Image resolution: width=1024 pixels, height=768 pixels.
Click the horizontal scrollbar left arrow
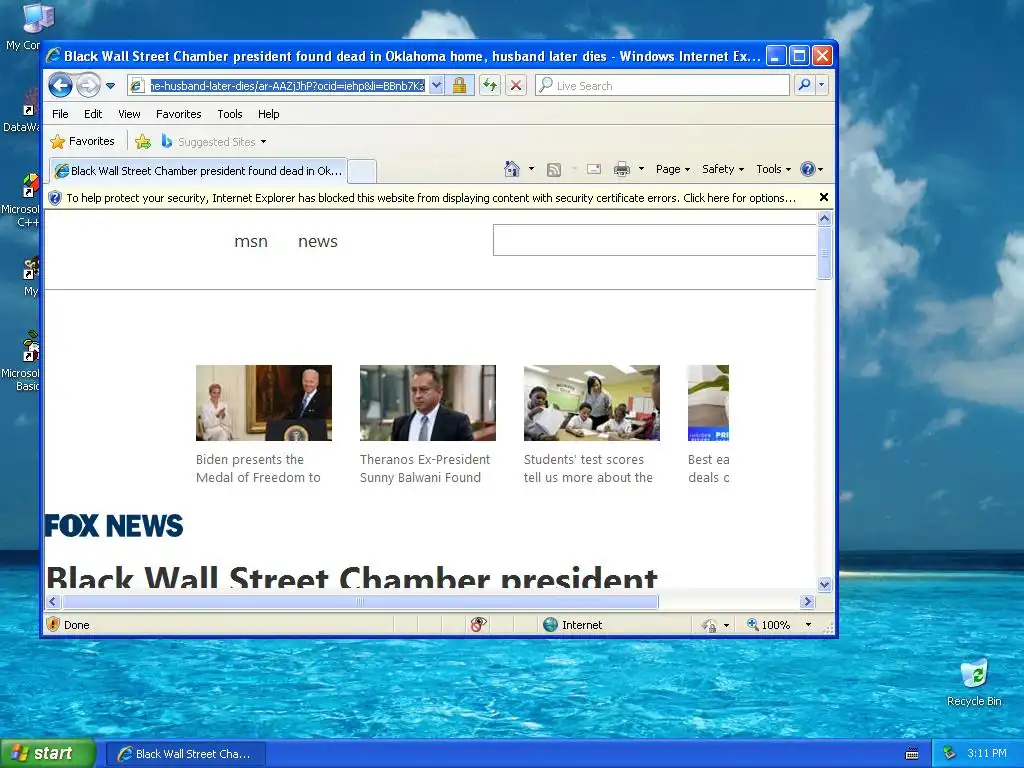pyautogui.click(x=54, y=601)
